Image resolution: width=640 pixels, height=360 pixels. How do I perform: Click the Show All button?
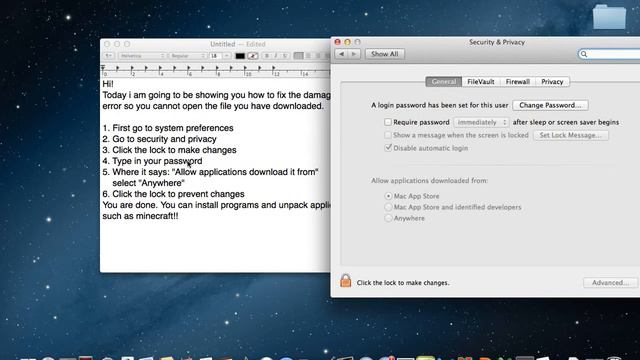(x=384, y=54)
